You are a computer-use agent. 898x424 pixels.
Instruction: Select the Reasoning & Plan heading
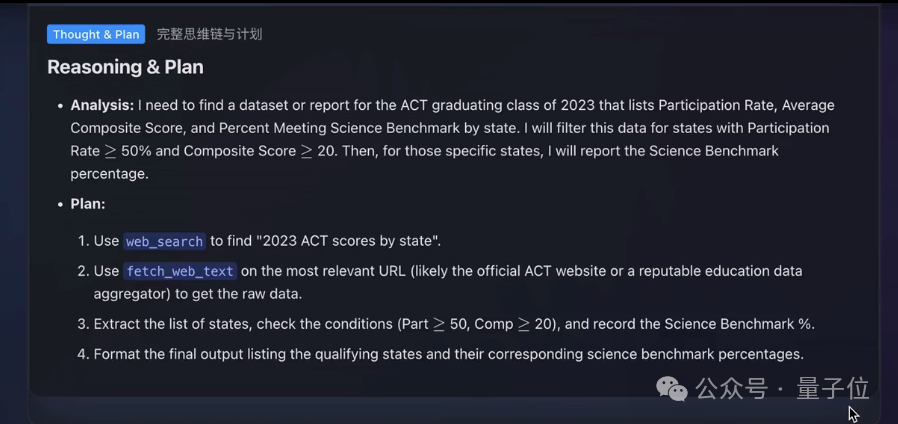(x=125, y=67)
